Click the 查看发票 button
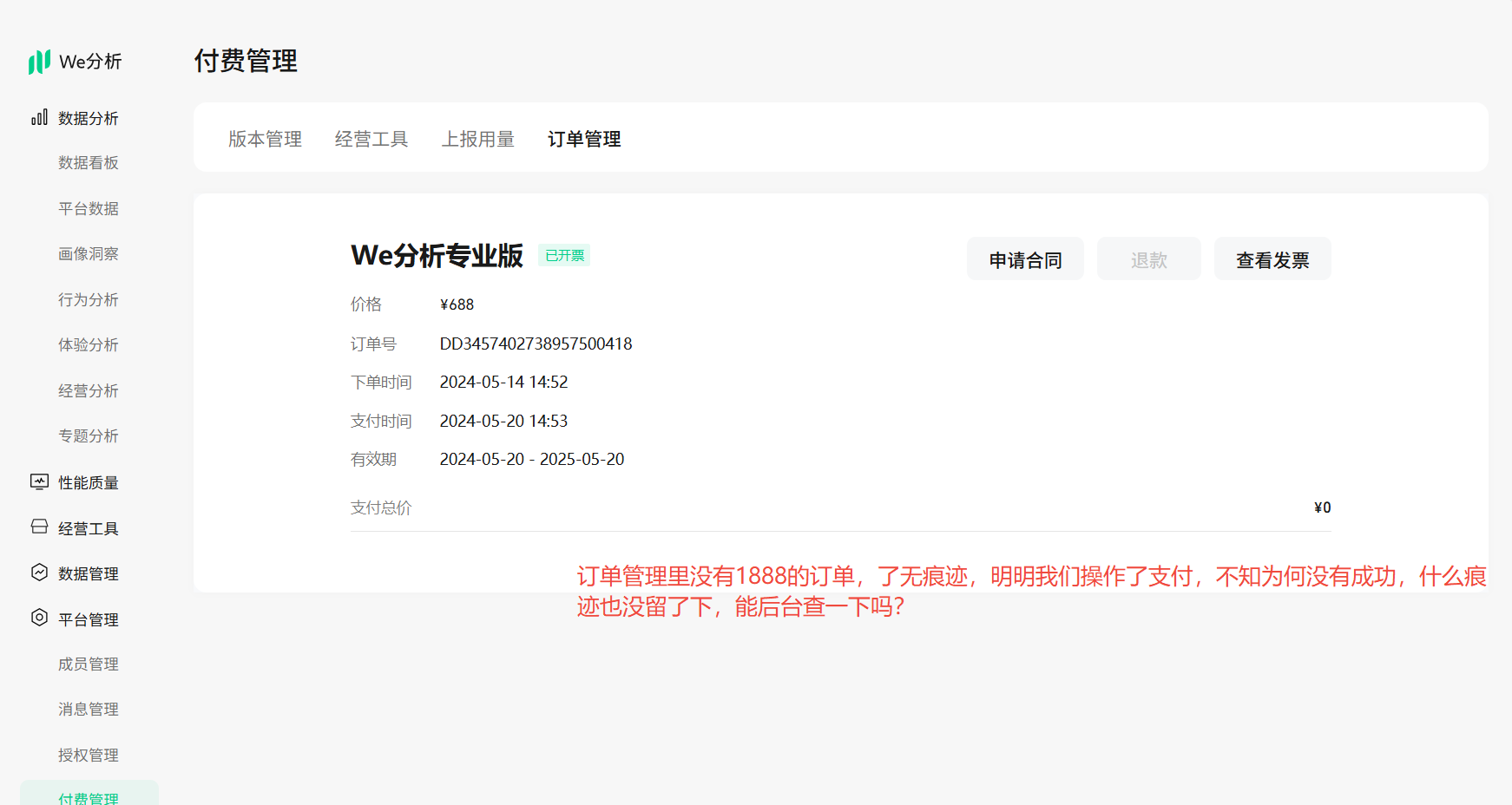Screen dimensions: 1512x805 point(1272,259)
